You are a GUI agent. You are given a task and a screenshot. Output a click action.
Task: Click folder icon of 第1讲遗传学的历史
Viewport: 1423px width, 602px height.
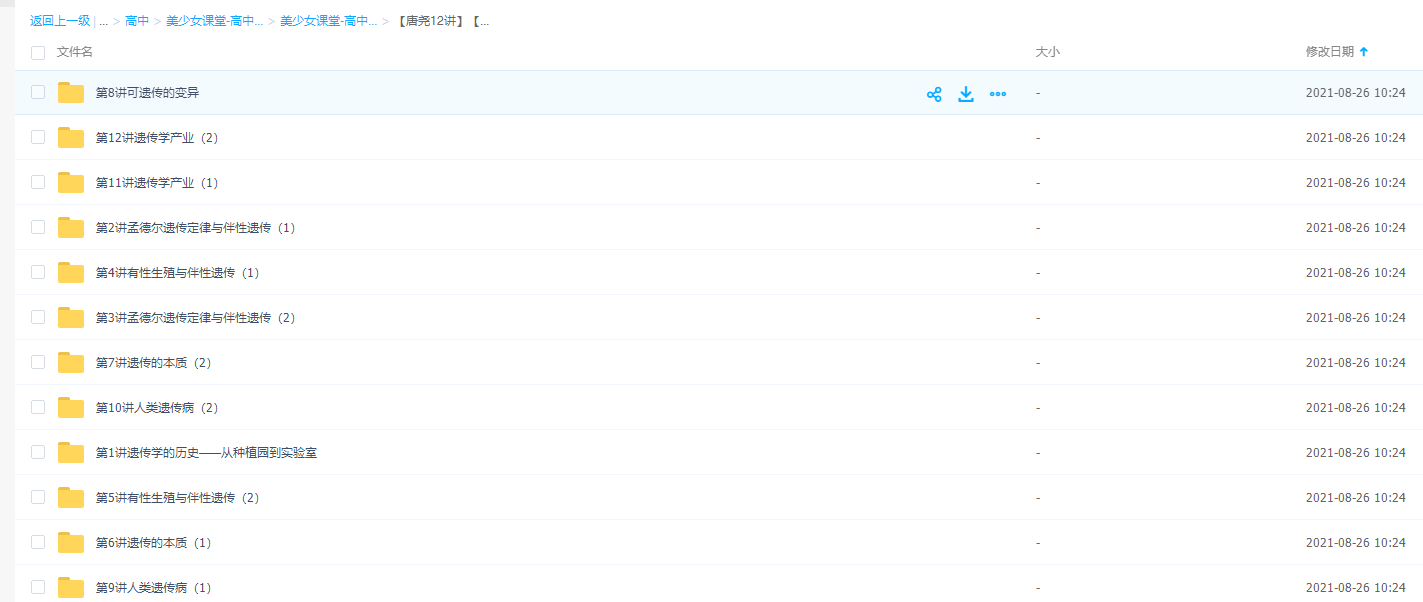point(71,453)
